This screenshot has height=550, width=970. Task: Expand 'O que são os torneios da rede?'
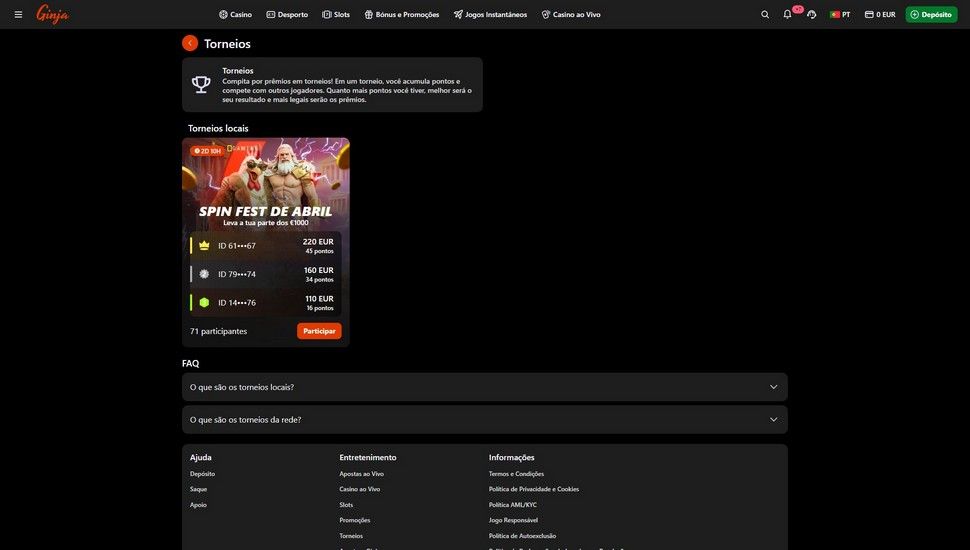[x=484, y=420]
